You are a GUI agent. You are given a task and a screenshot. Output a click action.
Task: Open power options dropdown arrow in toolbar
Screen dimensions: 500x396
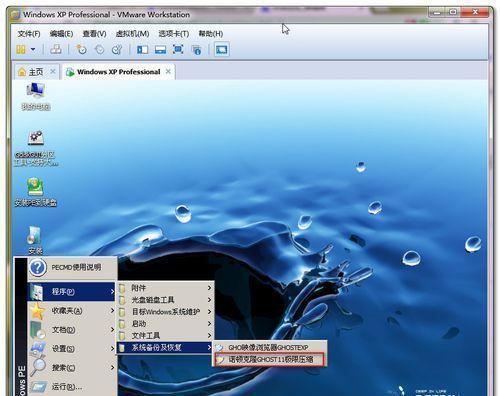(x=33, y=50)
